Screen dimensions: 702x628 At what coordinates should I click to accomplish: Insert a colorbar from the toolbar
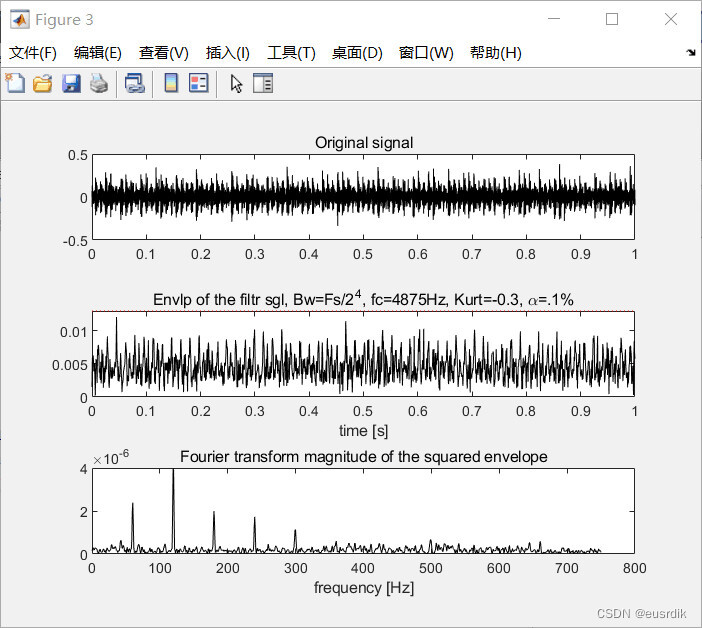[x=171, y=83]
